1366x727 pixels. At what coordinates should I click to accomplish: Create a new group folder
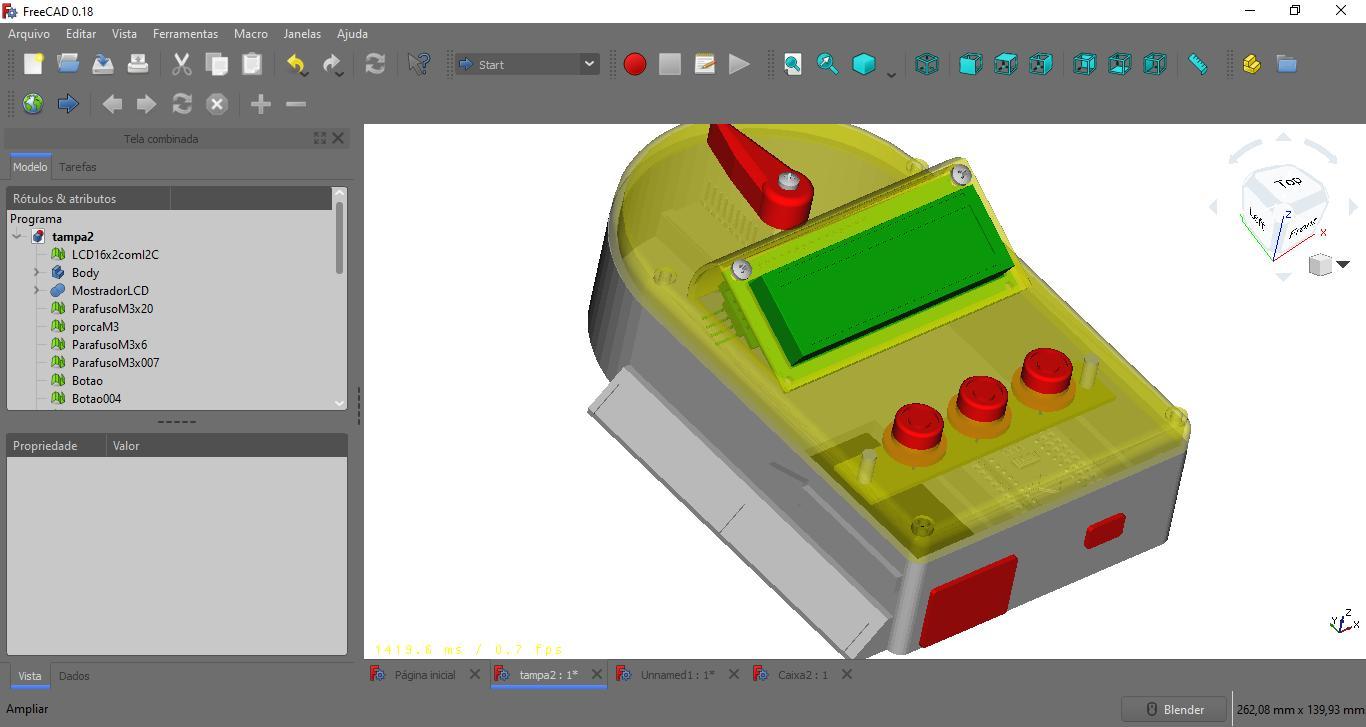1286,64
